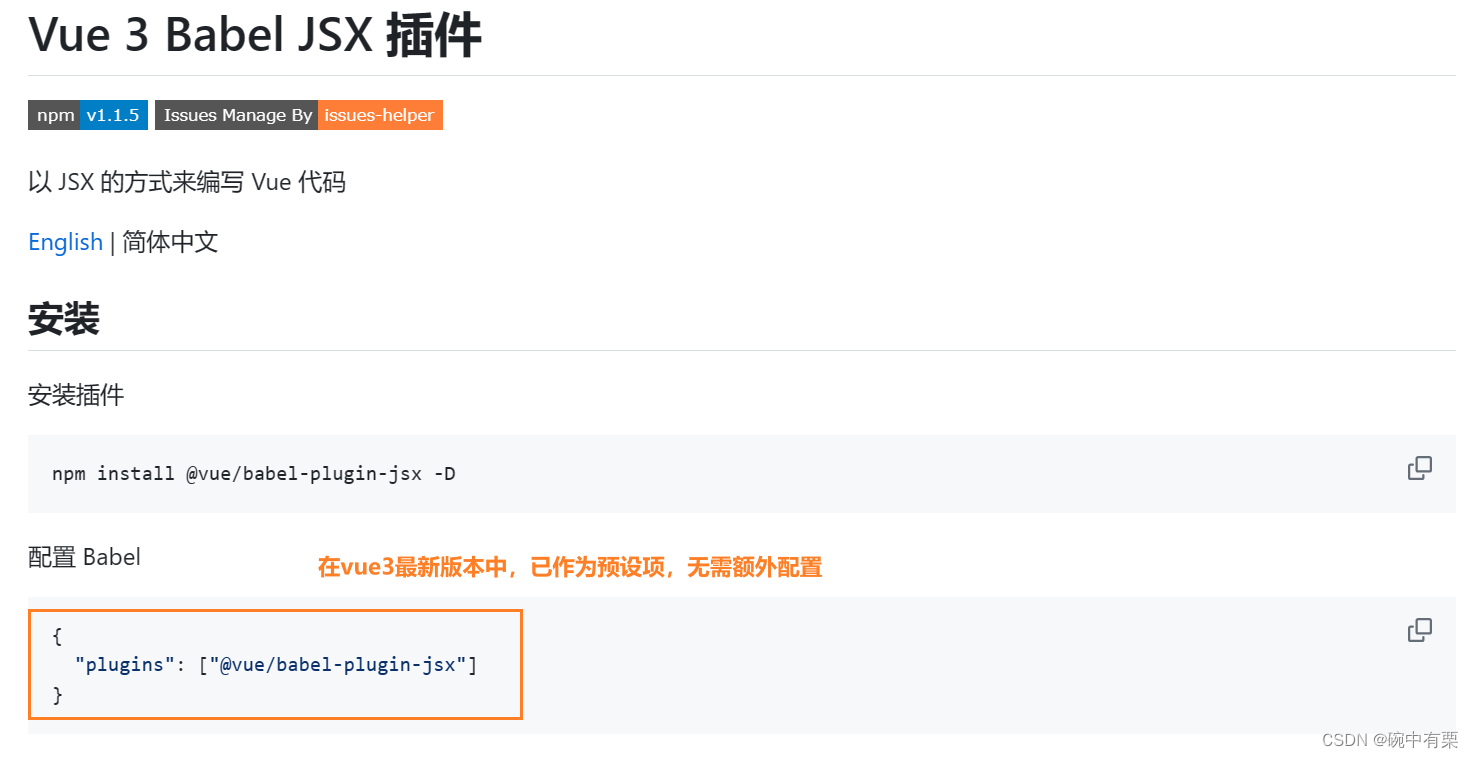
Task: Click the copy icon beside the plugins config
Action: 1419,629
